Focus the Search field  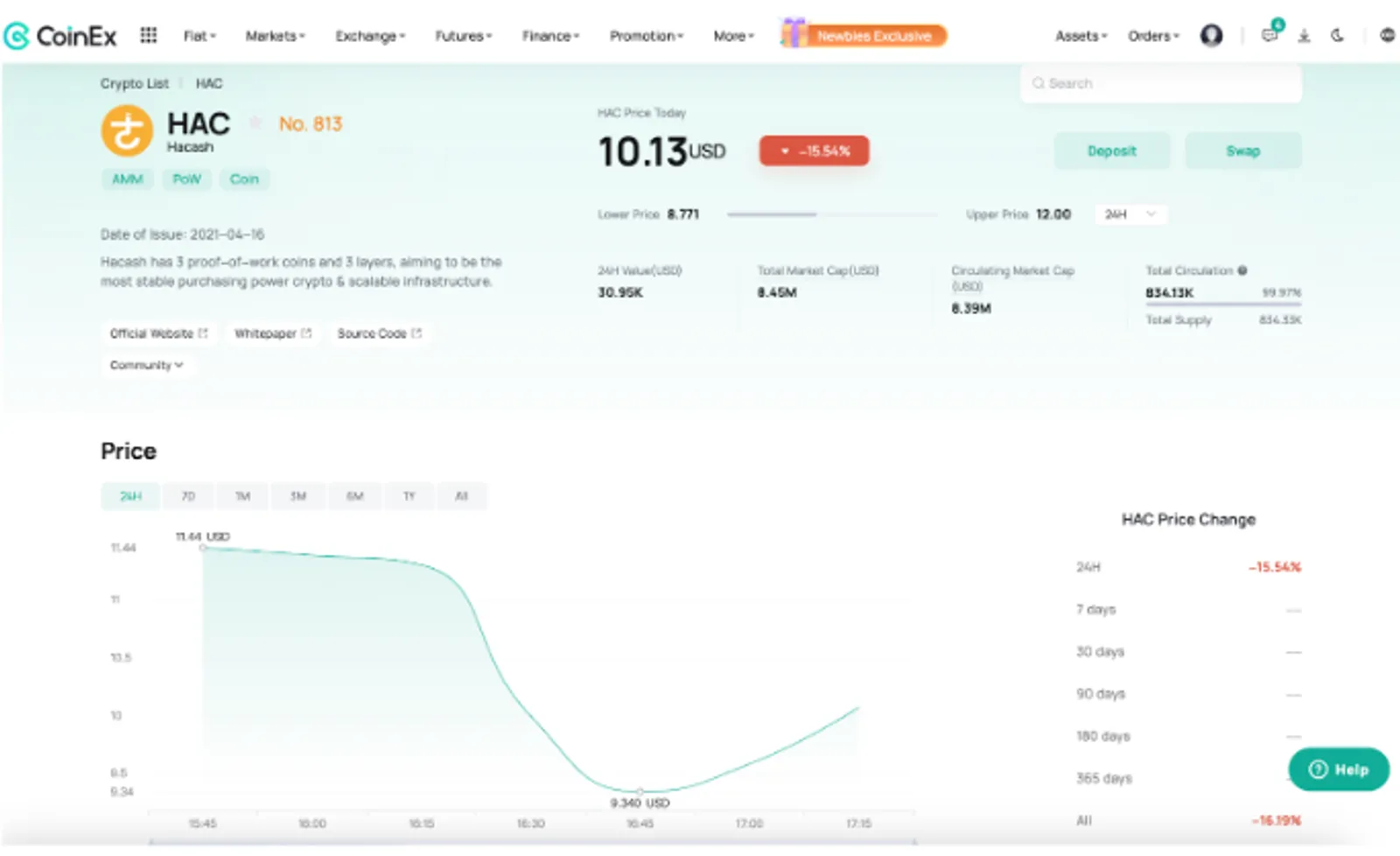(x=1161, y=83)
